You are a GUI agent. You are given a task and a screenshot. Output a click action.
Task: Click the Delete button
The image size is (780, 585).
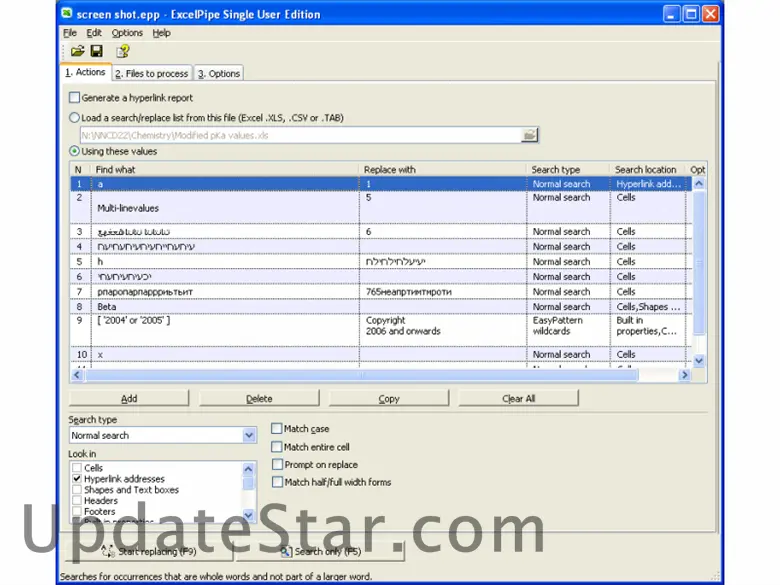(259, 398)
